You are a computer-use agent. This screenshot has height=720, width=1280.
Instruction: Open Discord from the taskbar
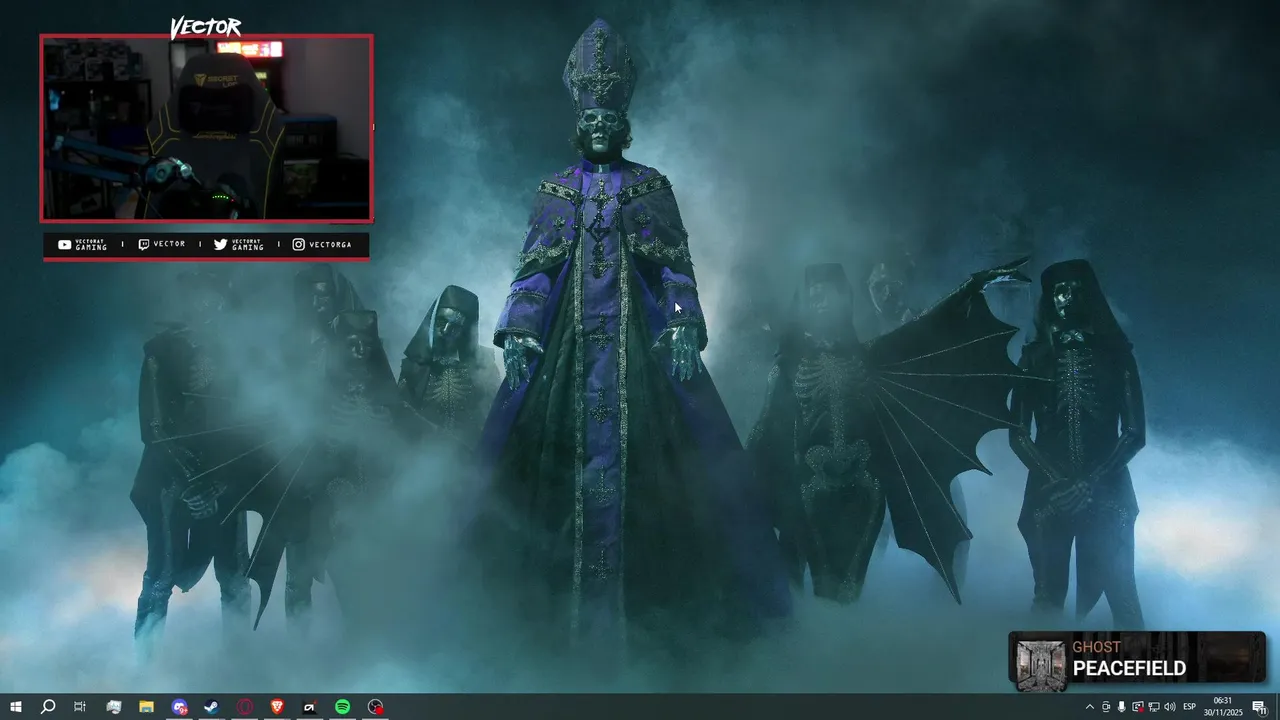click(x=179, y=707)
